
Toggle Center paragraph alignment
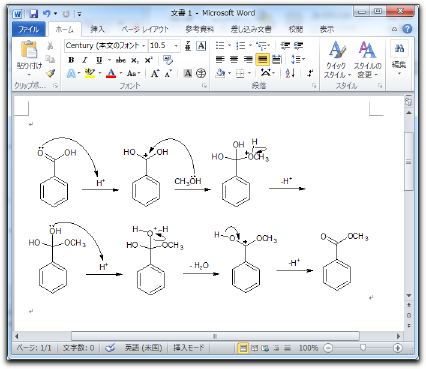click(234, 60)
